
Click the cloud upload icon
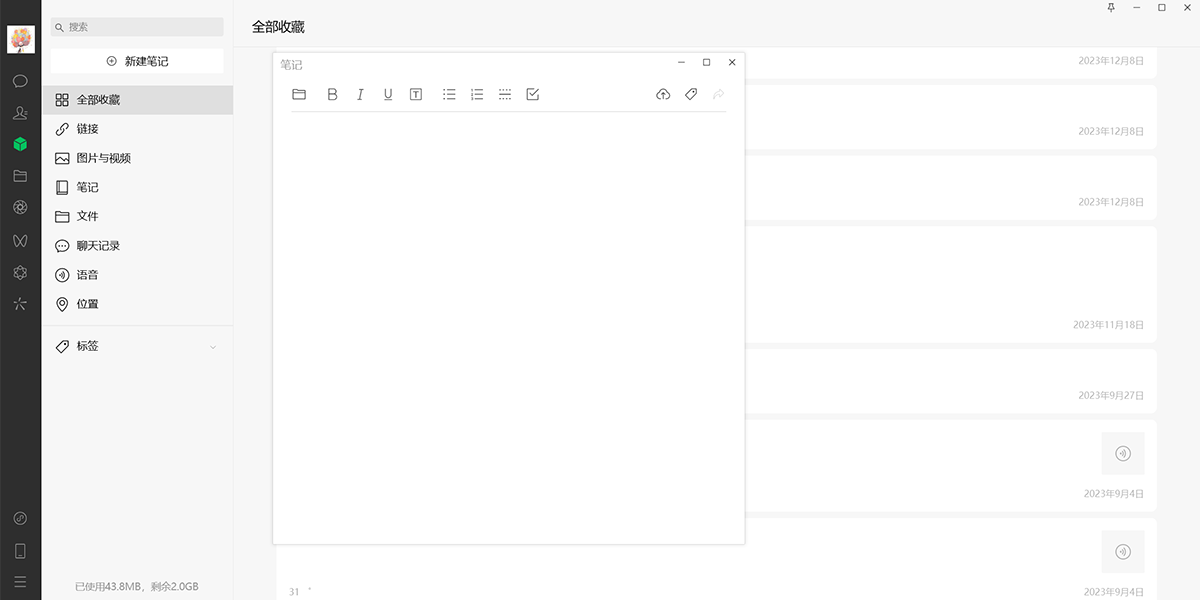click(662, 94)
